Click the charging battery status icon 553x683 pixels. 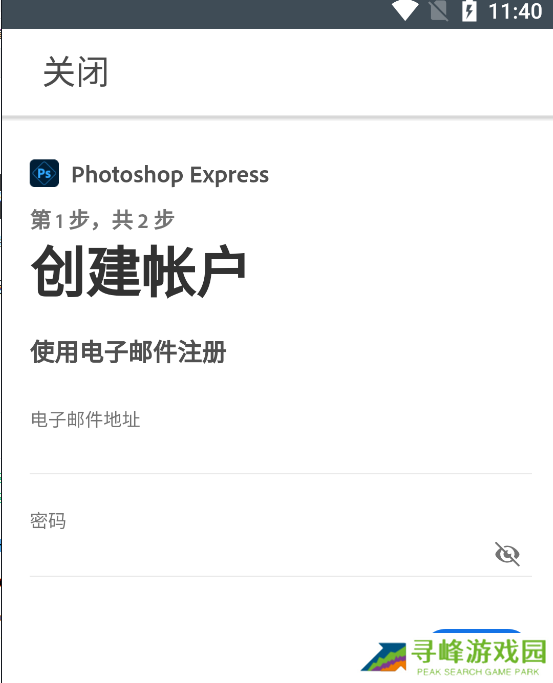click(x=469, y=11)
